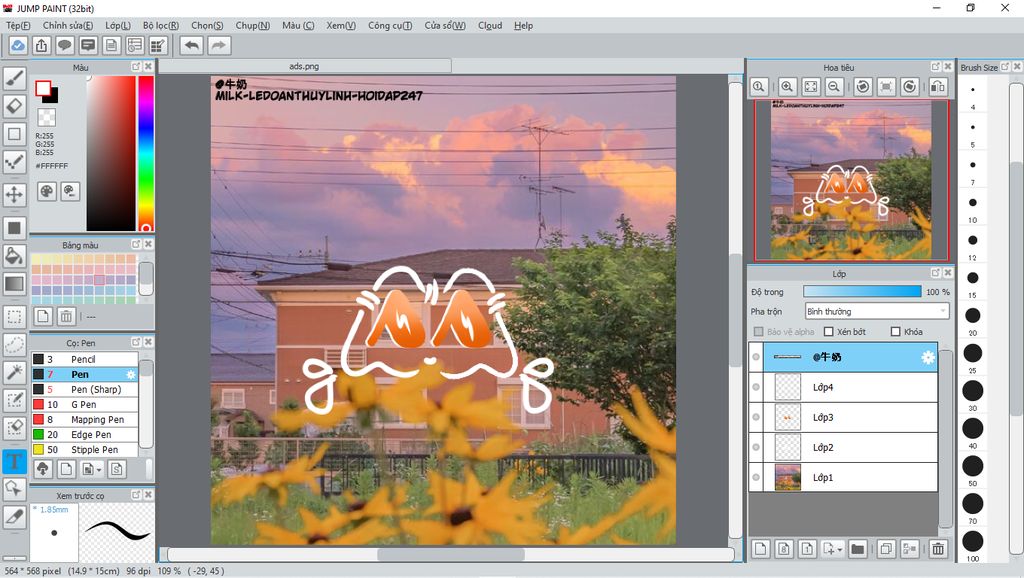Open the Công cụ menu

pyautogui.click(x=390, y=25)
